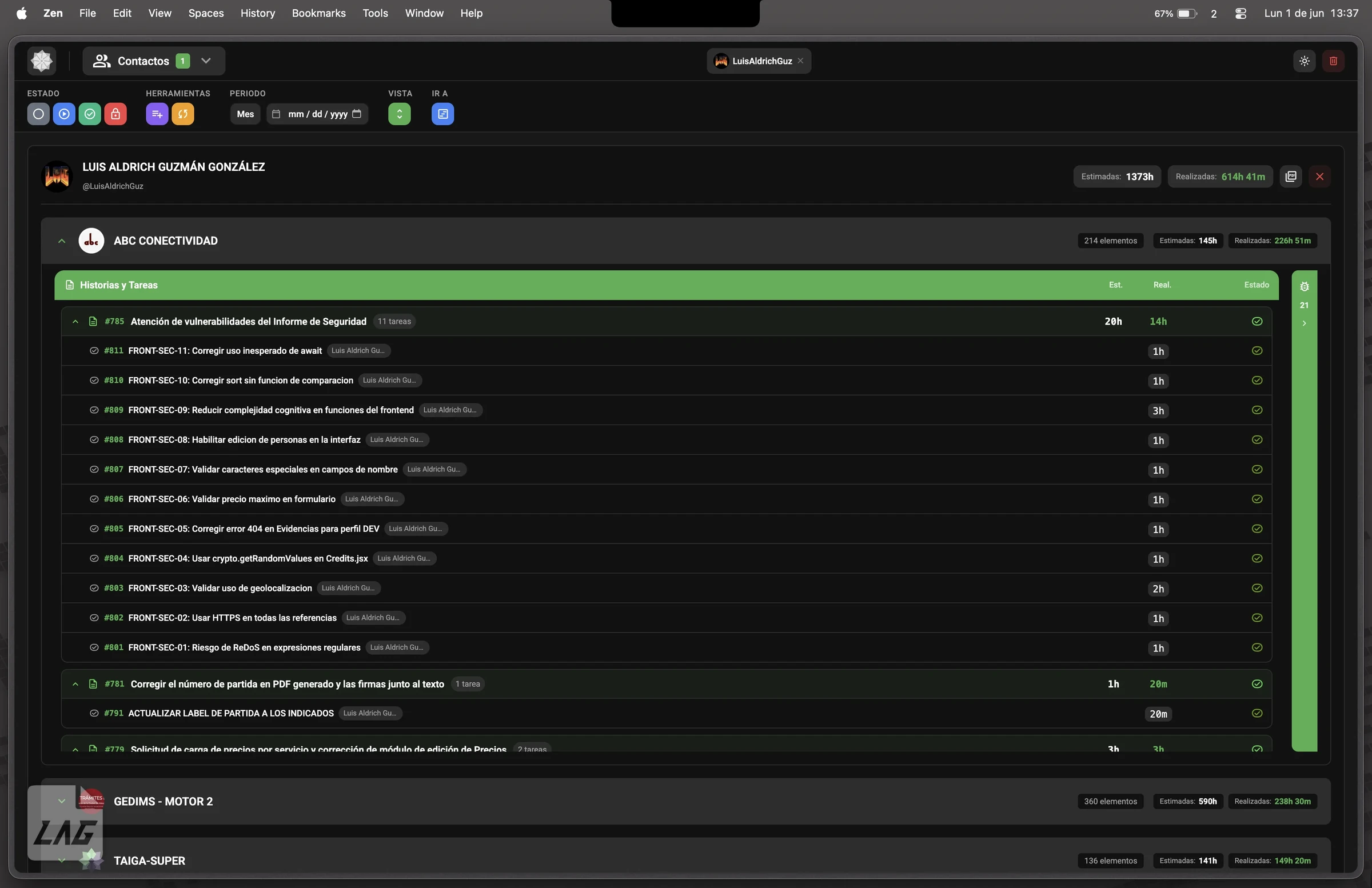Viewport: 1372px width, 888px height.
Task: Open the Spaces menu in menu bar
Action: (206, 13)
